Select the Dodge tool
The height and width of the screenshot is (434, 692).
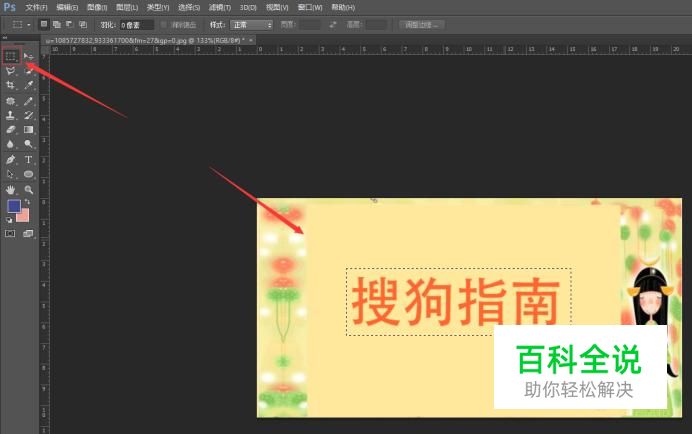28,144
